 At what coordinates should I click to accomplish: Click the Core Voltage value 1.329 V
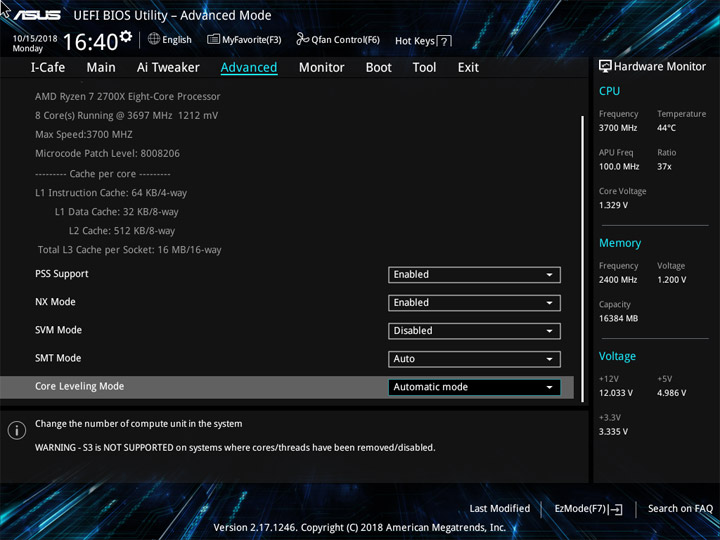(613, 205)
